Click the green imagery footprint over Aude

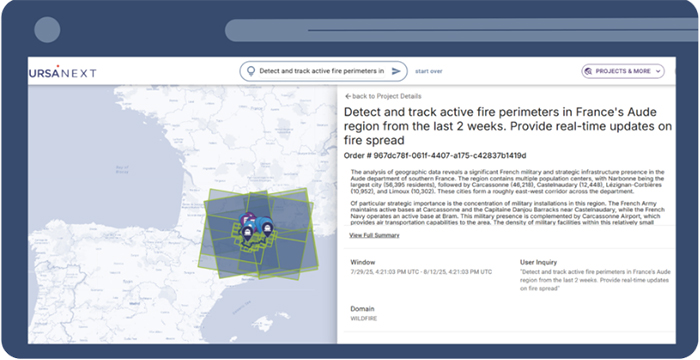258,234
